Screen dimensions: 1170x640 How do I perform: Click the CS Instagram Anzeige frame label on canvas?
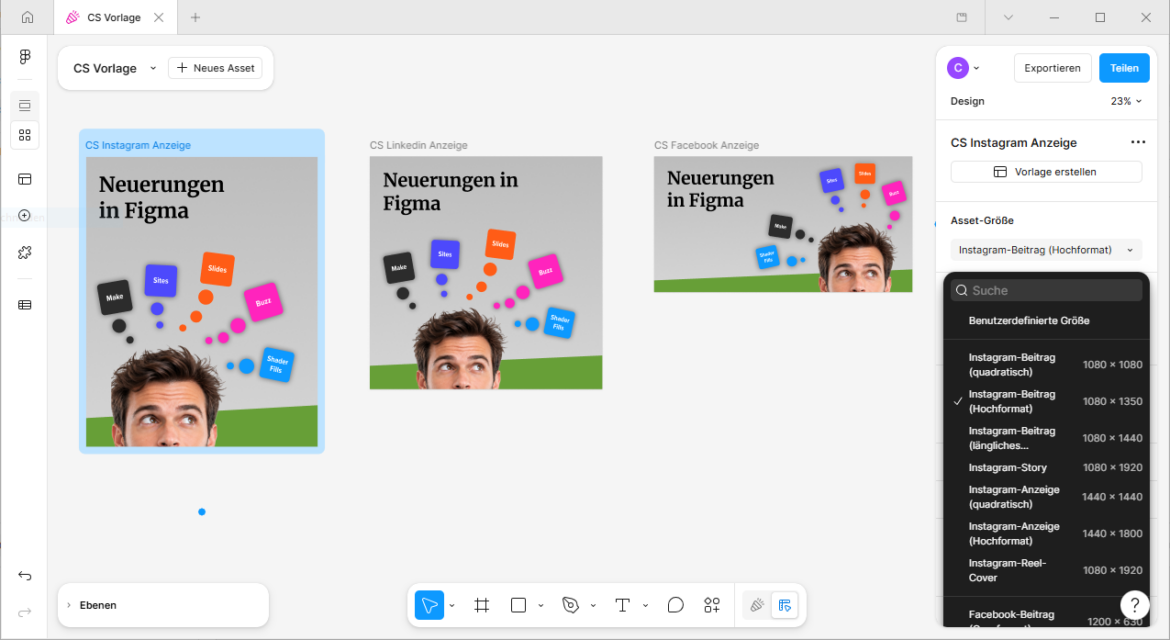[138, 145]
